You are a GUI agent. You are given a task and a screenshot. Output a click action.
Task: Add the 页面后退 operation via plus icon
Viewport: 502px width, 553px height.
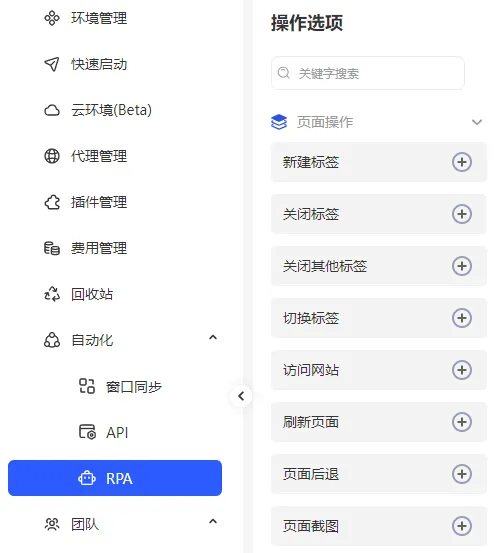click(x=462, y=474)
